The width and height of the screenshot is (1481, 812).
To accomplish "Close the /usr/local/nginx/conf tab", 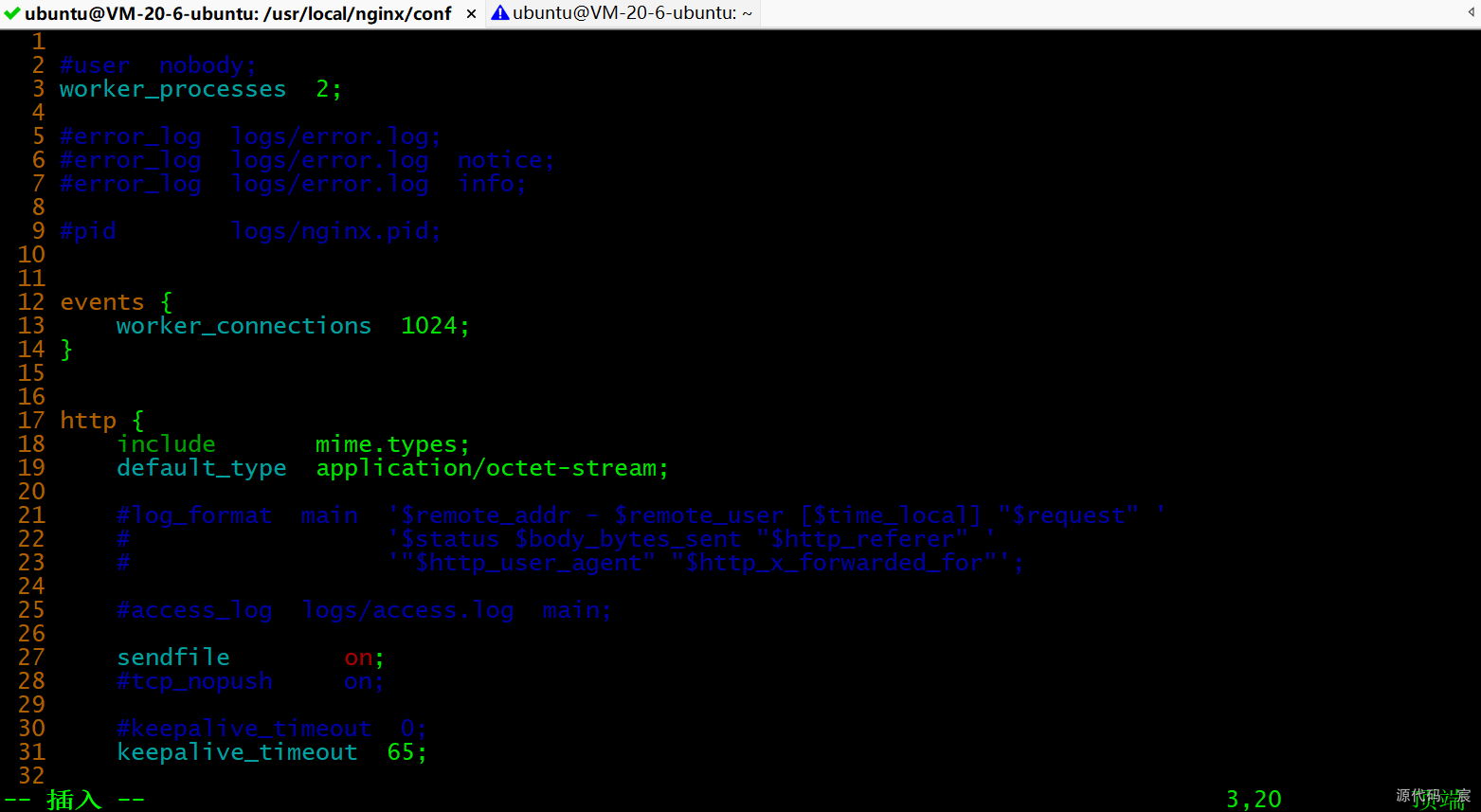I will [471, 14].
